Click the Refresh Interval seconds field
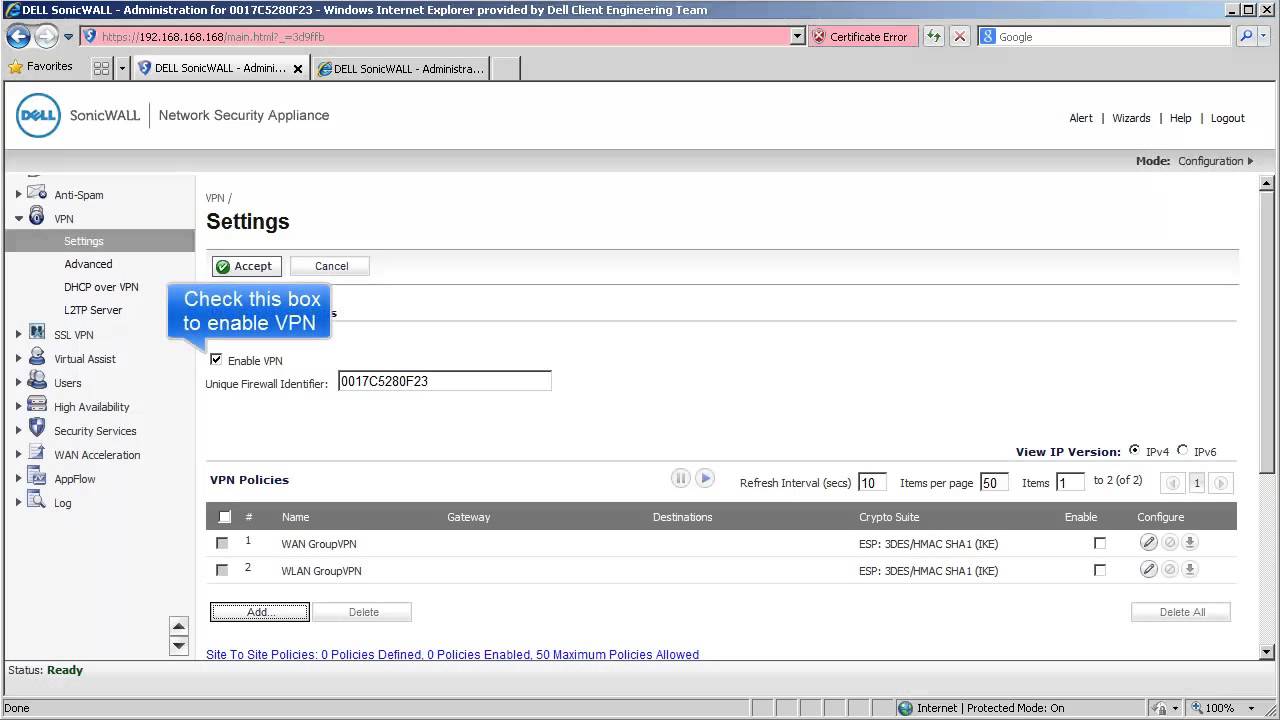 [872, 482]
